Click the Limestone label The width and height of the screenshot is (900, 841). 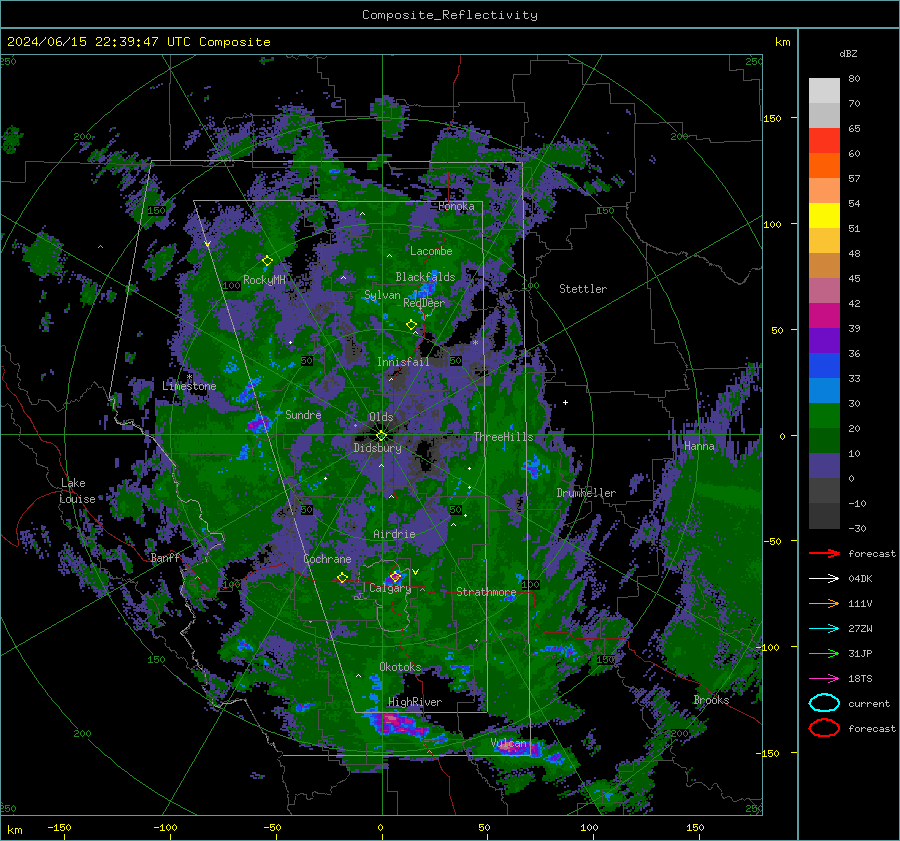[189, 386]
